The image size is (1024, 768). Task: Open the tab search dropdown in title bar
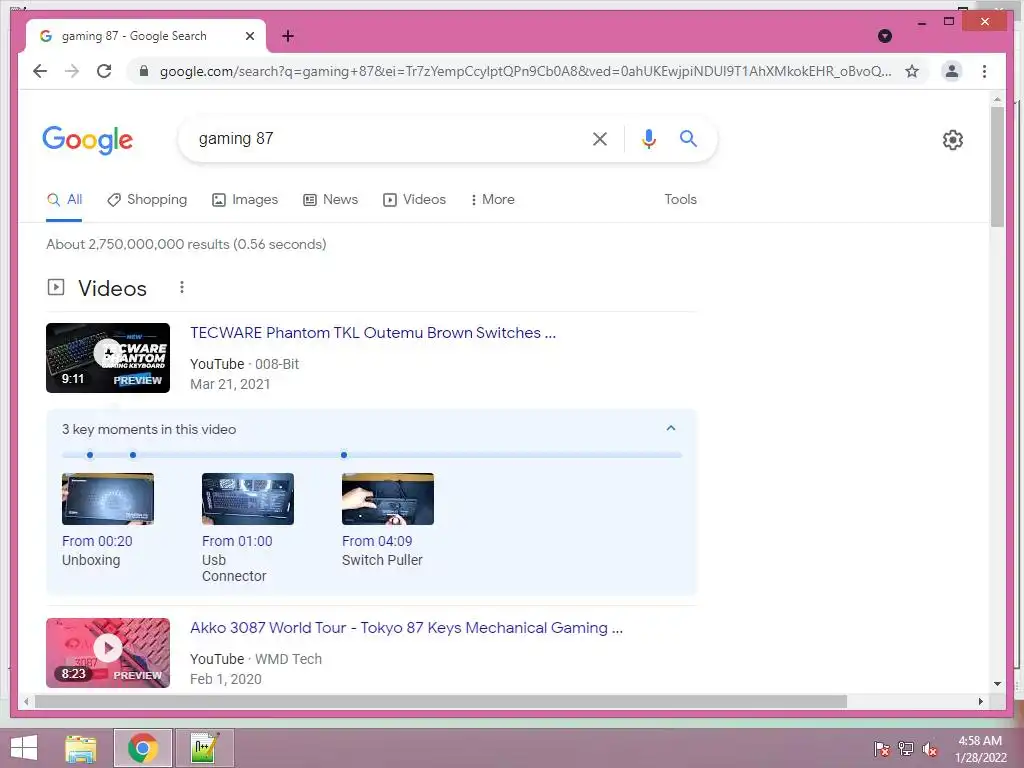[885, 36]
